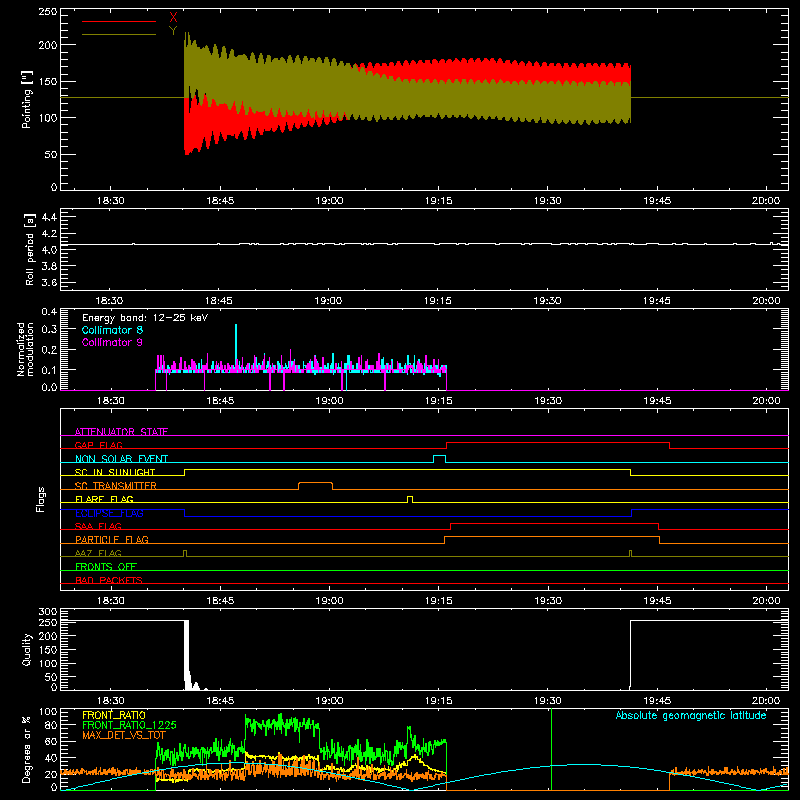Click the "Pointing" axis label

[27, 99]
